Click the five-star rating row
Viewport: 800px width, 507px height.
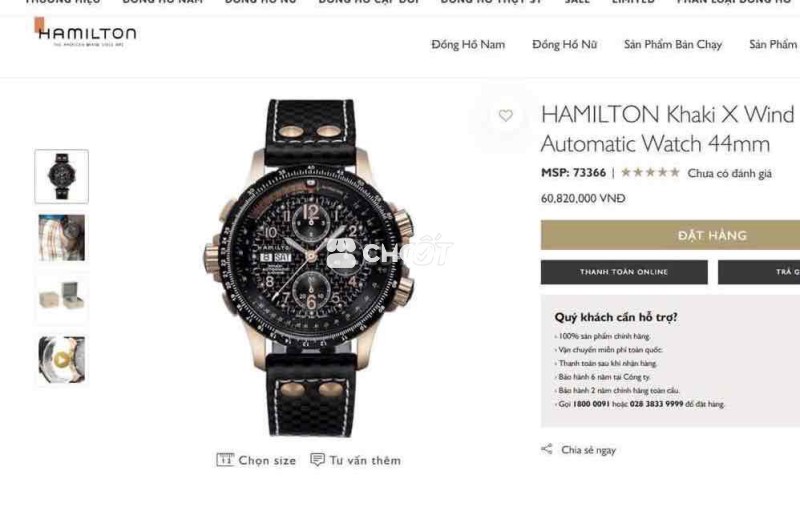pyautogui.click(x=650, y=173)
